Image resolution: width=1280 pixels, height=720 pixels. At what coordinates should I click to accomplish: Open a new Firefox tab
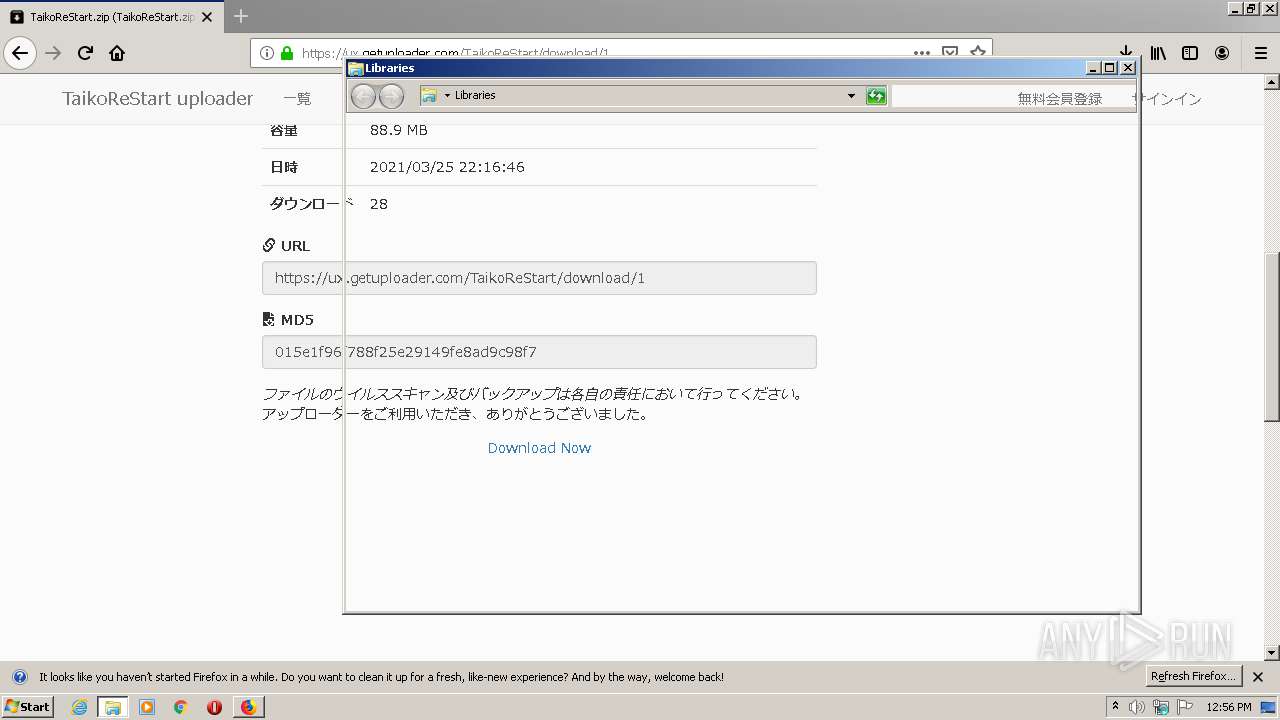(x=241, y=16)
